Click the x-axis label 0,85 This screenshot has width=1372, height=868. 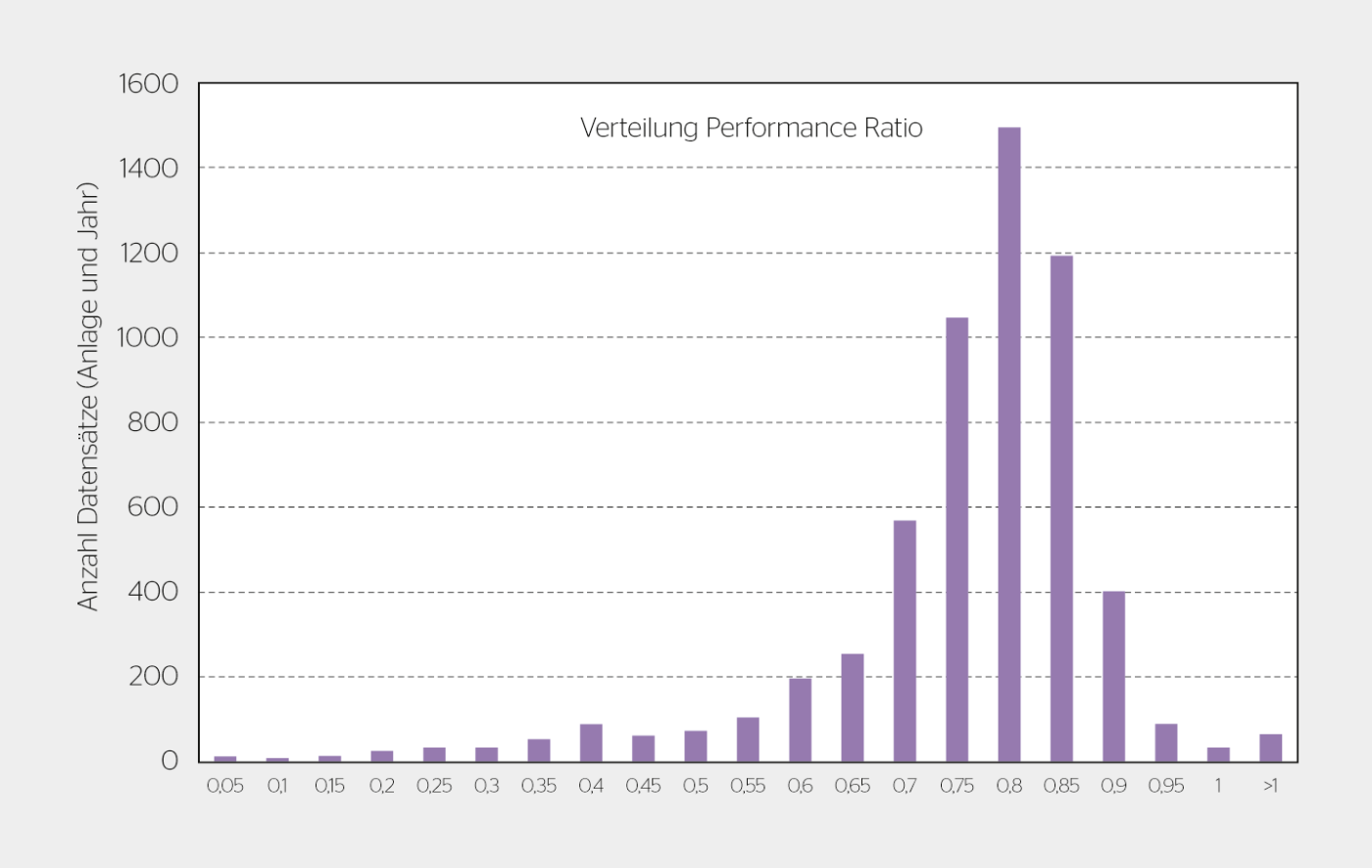coord(1061,786)
